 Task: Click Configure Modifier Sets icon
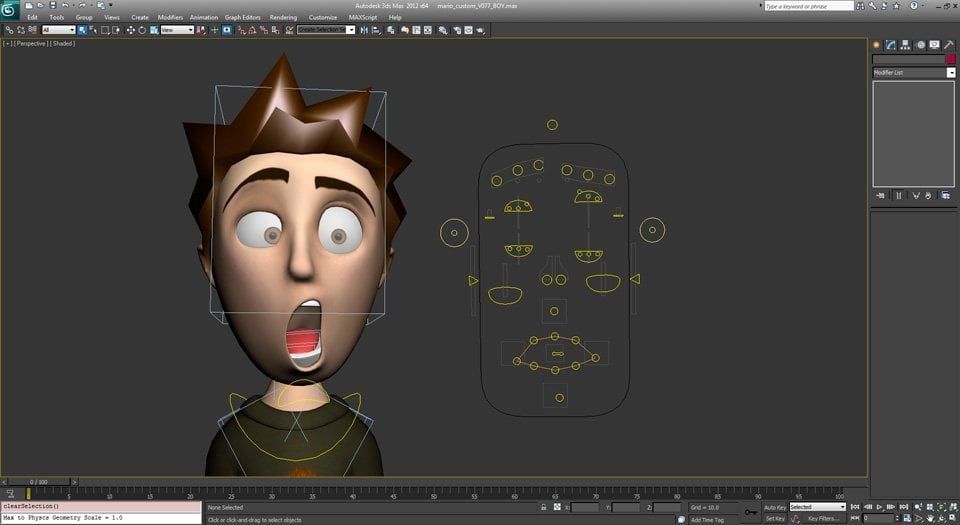(x=946, y=196)
